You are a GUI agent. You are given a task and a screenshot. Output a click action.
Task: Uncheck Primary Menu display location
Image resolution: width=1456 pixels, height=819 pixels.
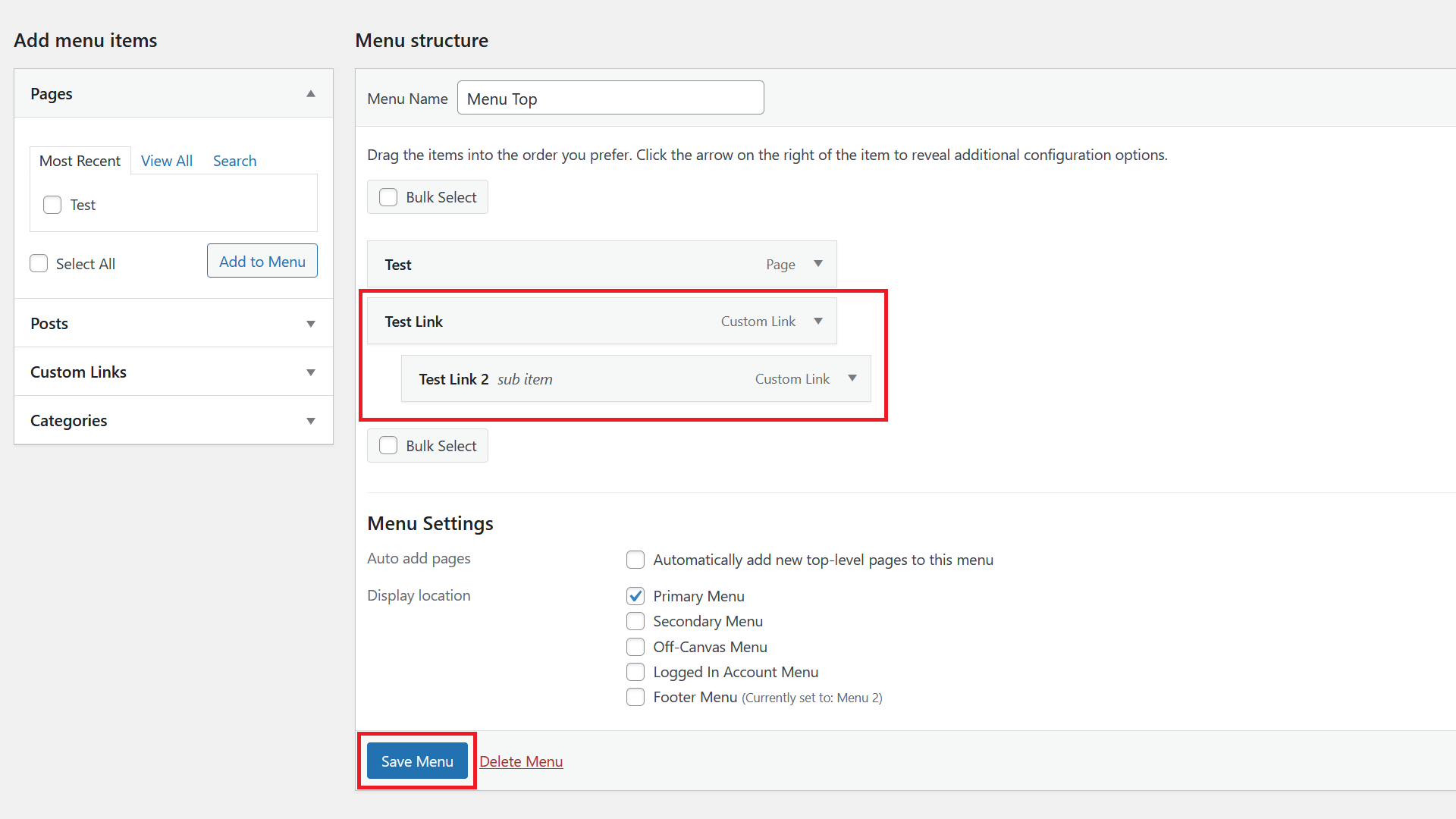(x=635, y=596)
